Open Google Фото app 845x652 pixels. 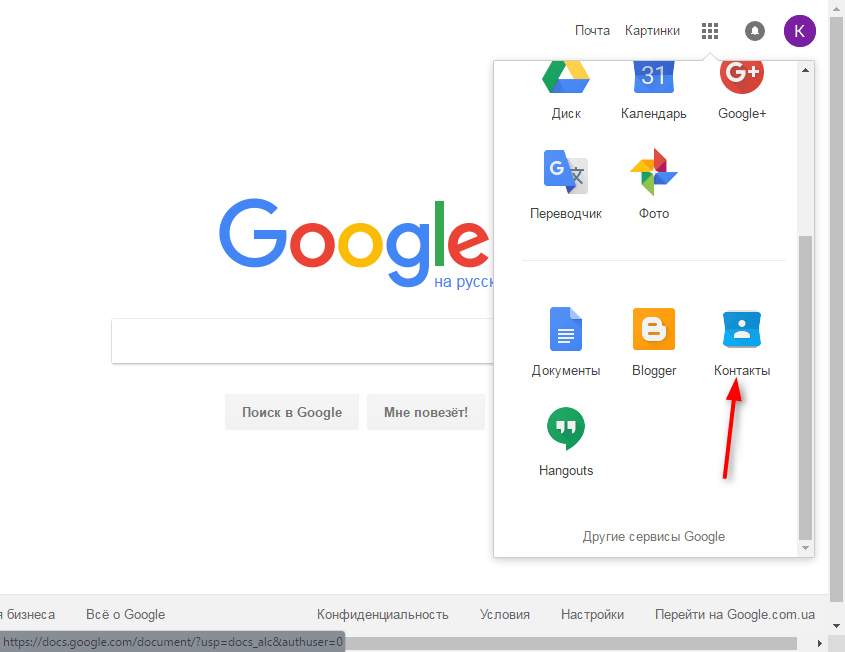pyautogui.click(x=653, y=180)
